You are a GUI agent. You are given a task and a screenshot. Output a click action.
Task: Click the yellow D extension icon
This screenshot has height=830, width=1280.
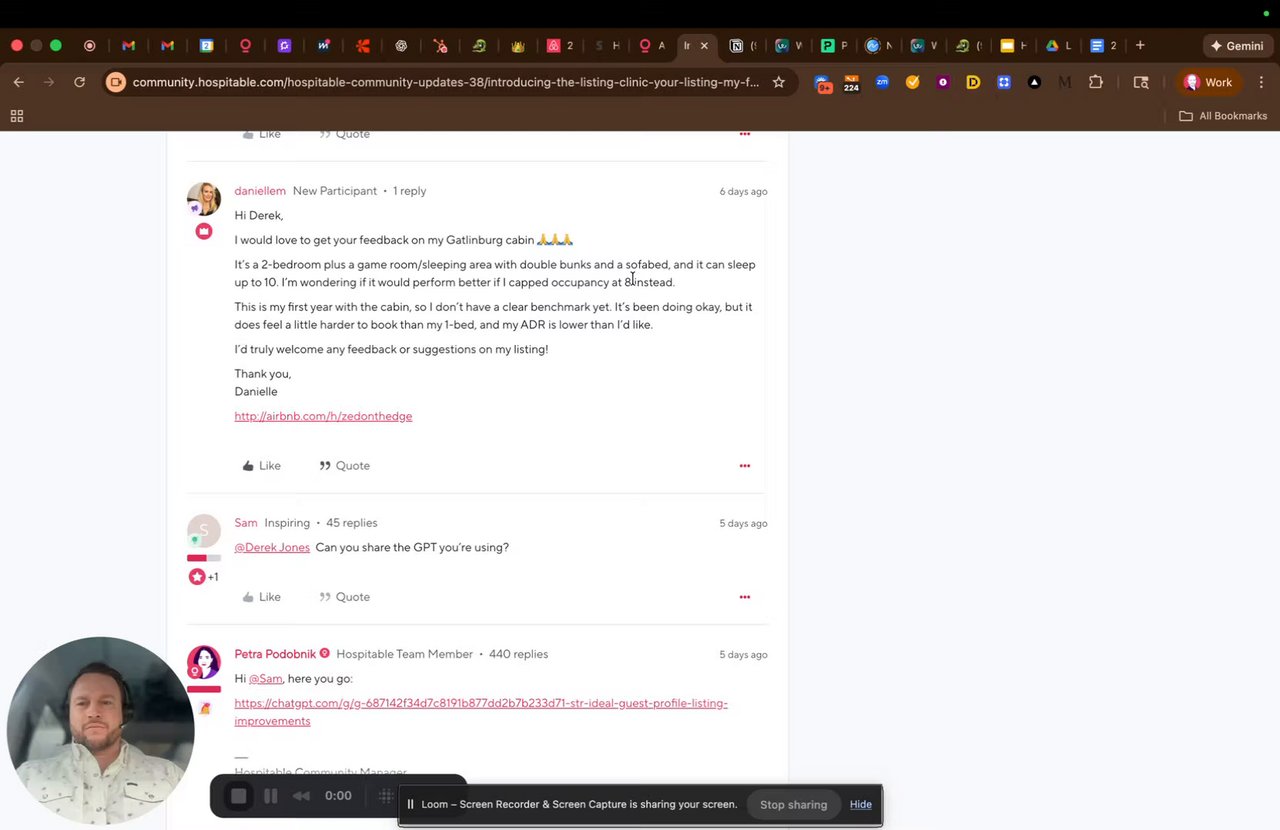(973, 82)
